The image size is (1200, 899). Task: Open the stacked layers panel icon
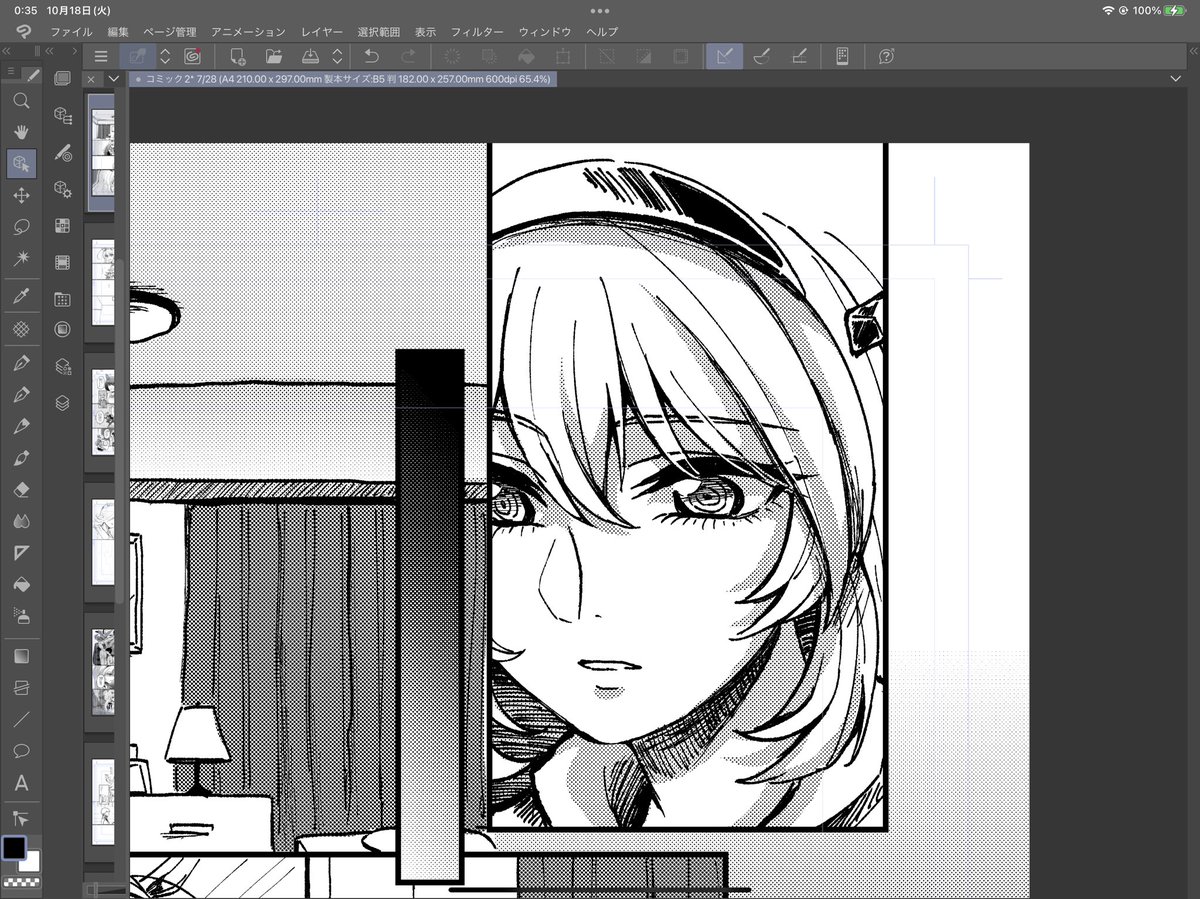click(x=62, y=403)
